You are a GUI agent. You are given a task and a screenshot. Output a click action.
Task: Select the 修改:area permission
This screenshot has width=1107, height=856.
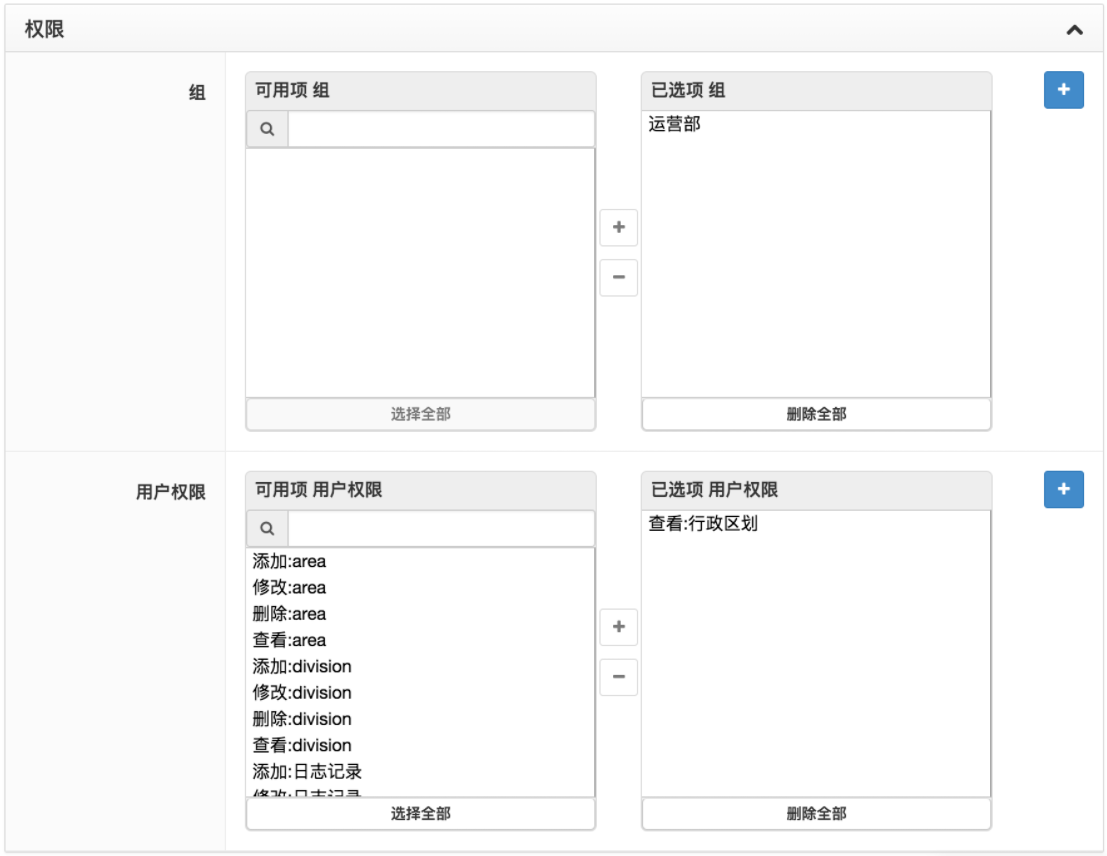tap(421, 588)
